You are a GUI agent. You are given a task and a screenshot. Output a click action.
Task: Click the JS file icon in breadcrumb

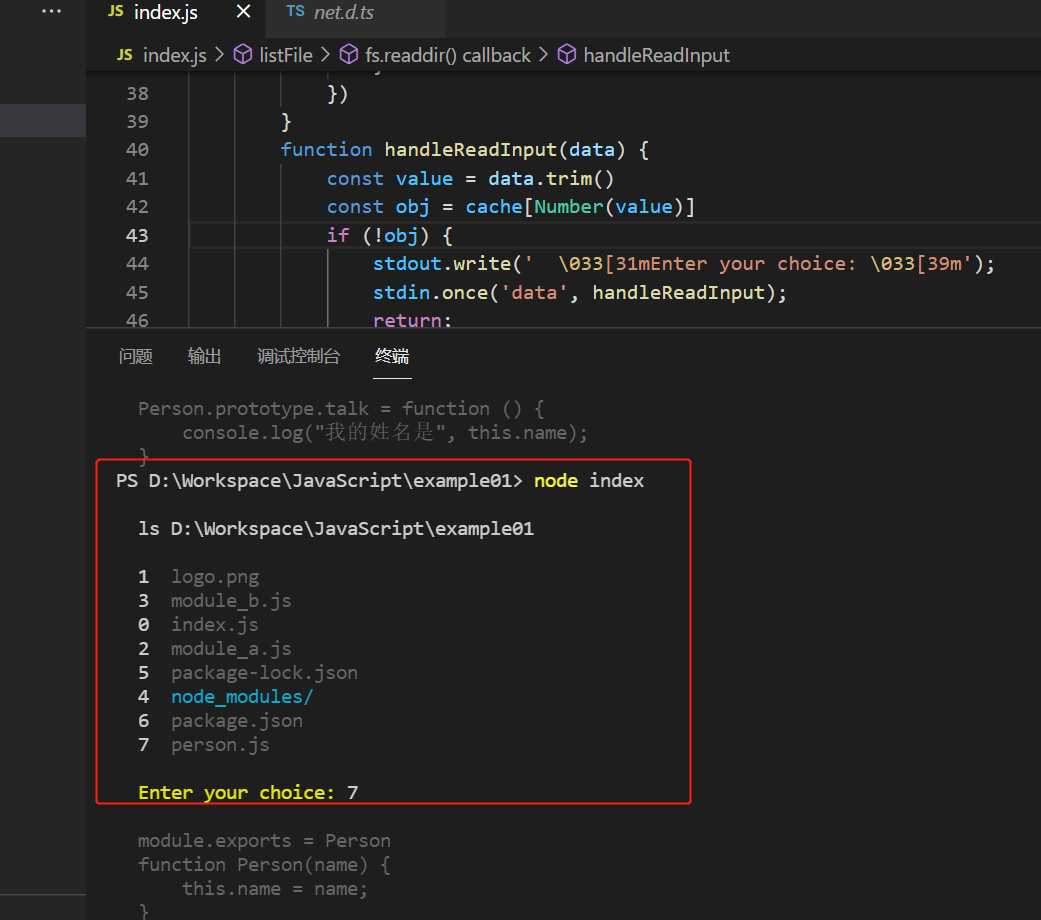tap(125, 55)
